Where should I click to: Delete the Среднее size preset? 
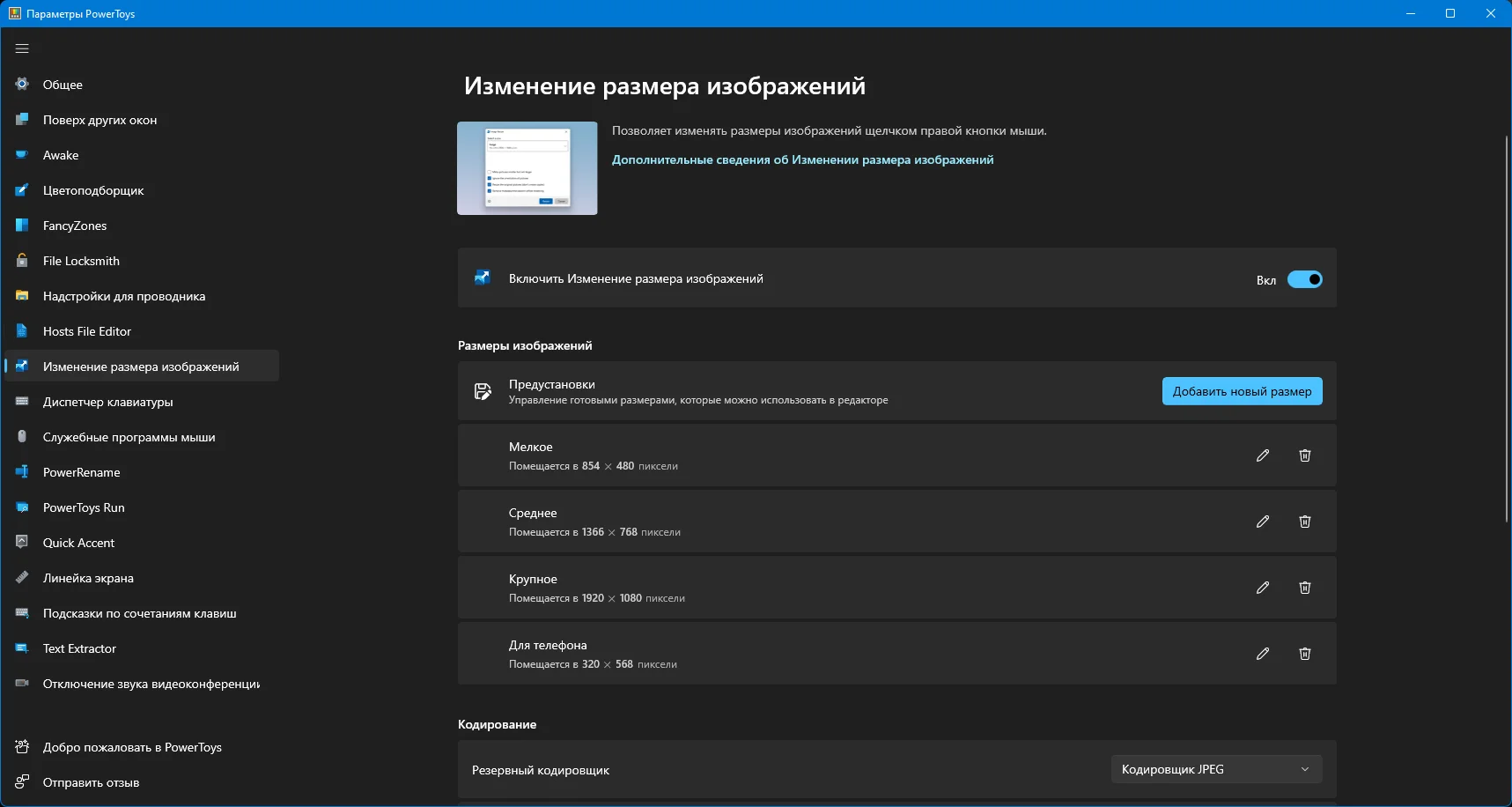[x=1305, y=522]
